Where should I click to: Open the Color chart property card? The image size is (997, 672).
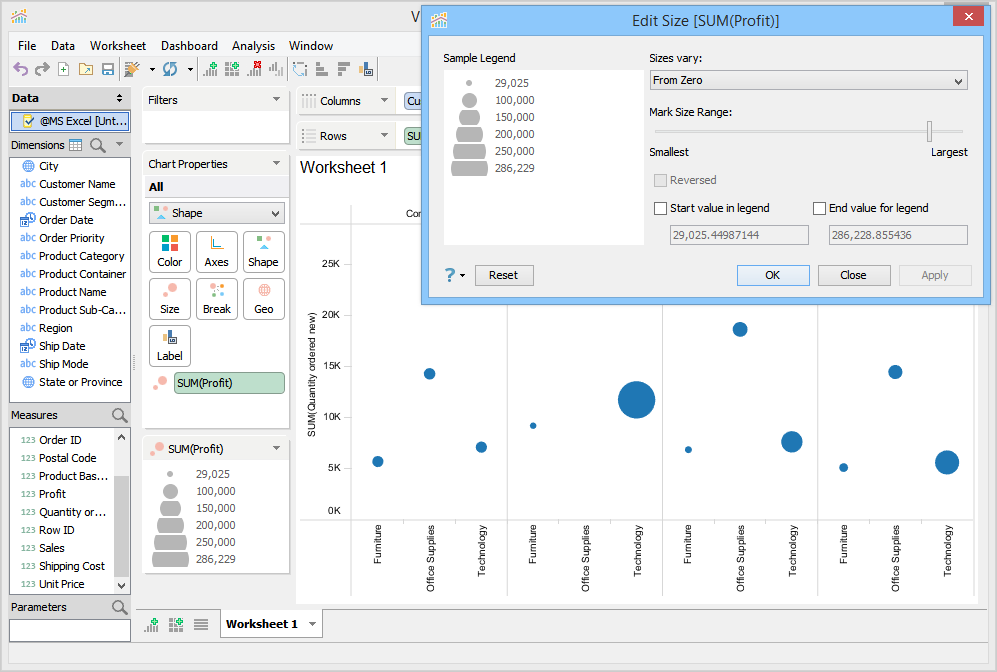[170, 252]
